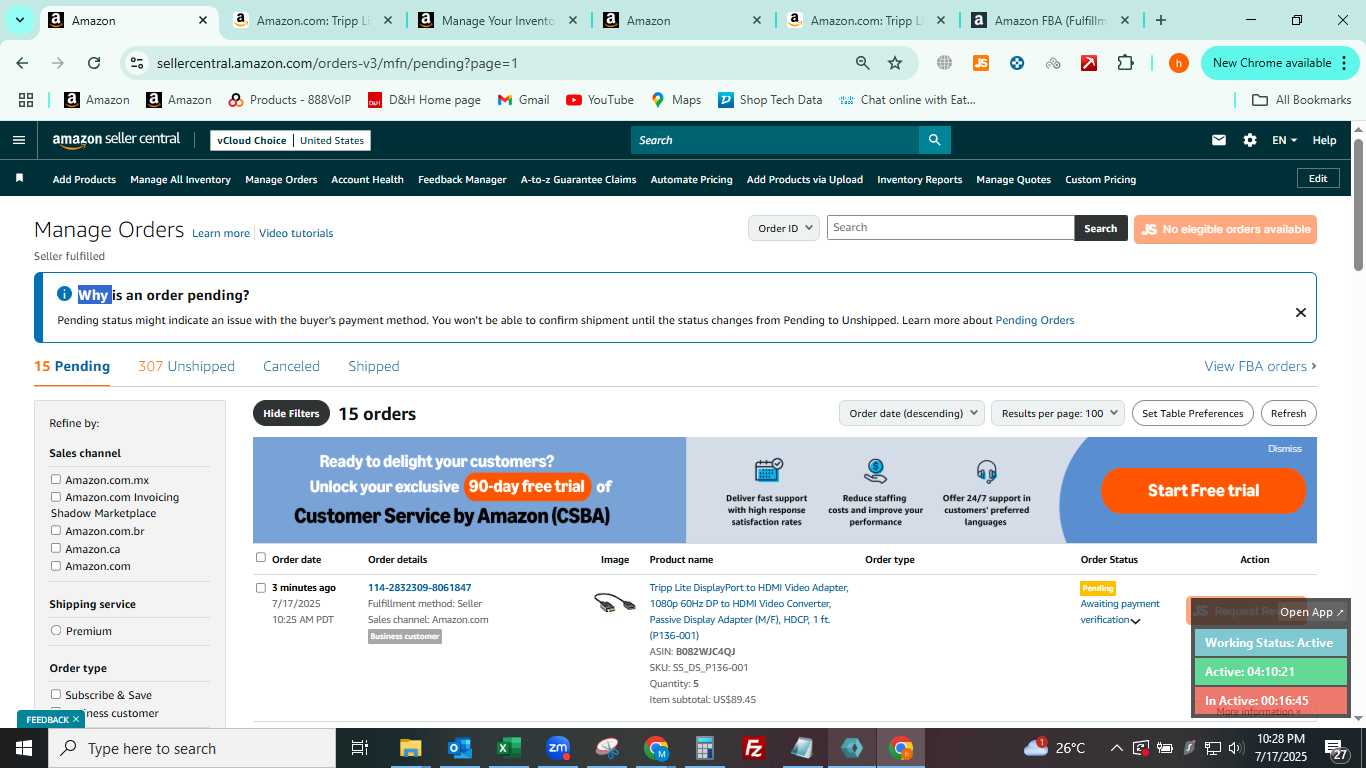
Task: Open the Order ID search type dropdown
Action: (784, 228)
